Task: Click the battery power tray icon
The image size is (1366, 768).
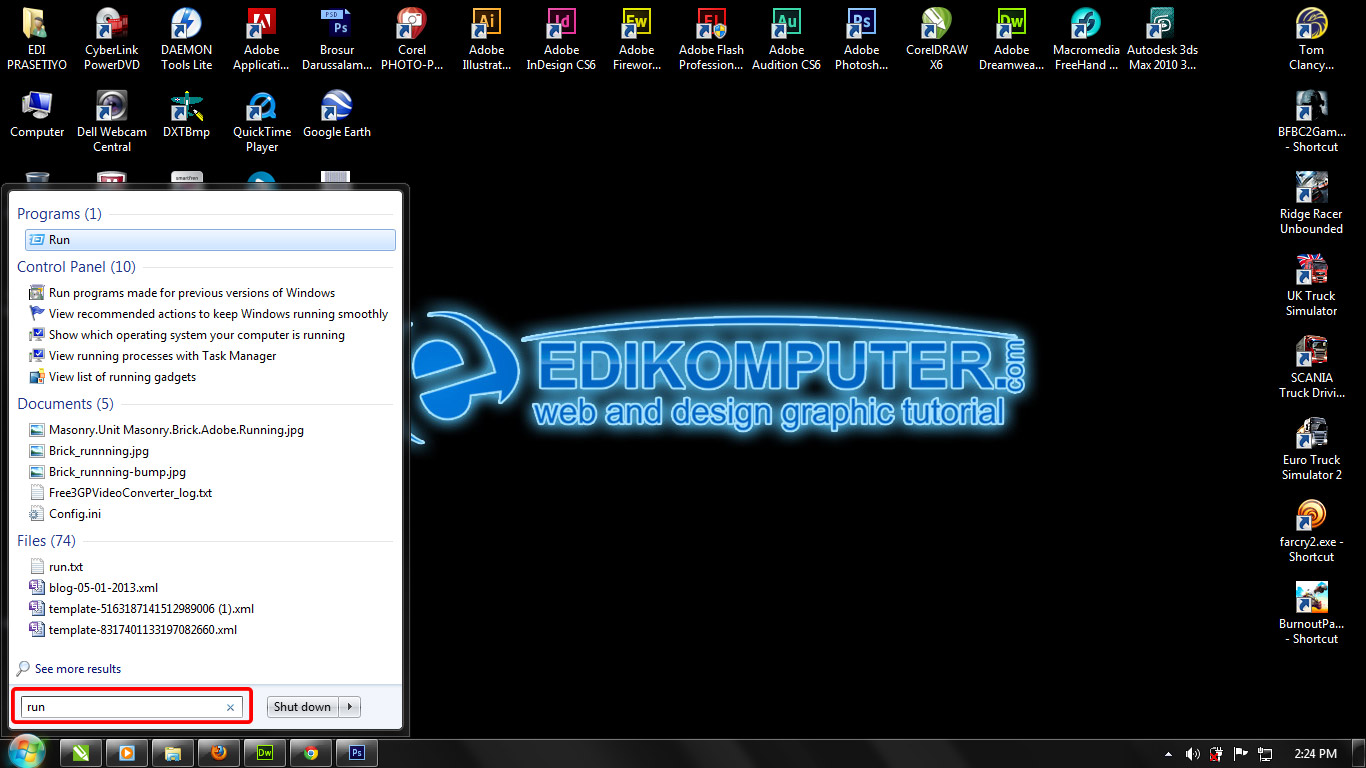Action: (x=1217, y=754)
